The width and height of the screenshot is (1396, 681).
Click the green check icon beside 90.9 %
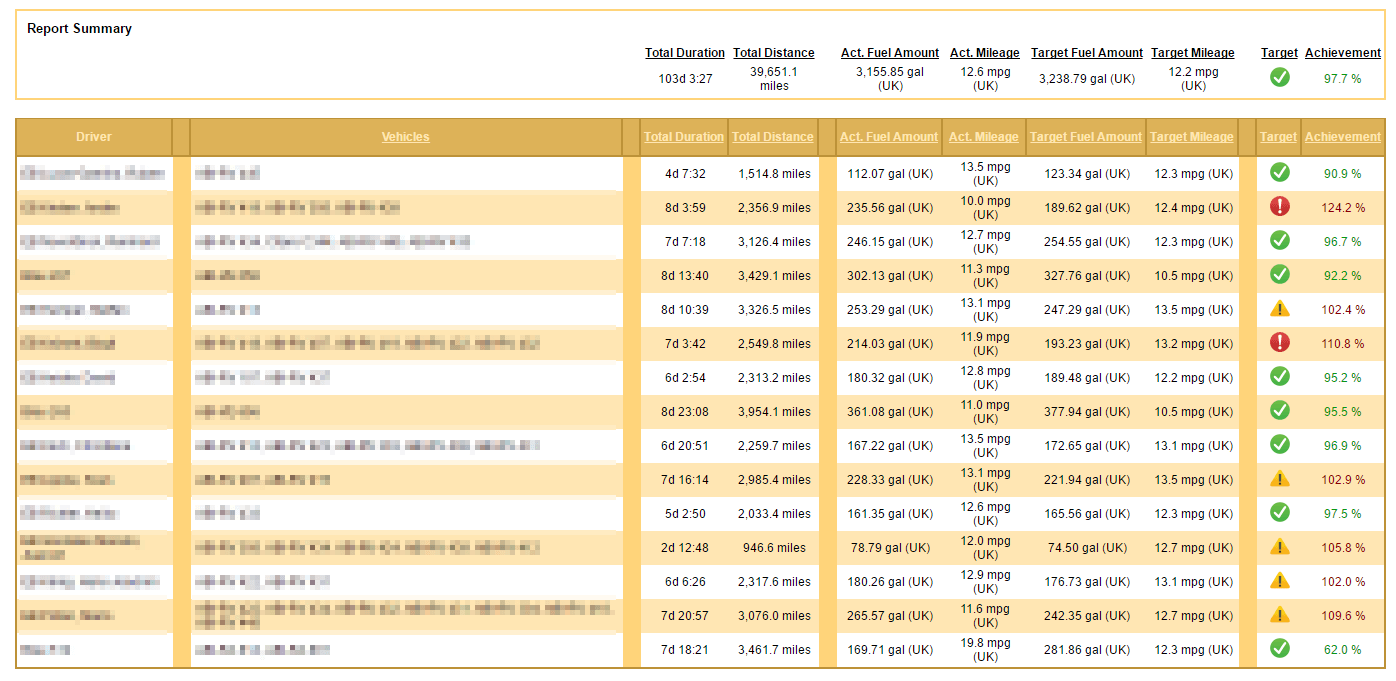pyautogui.click(x=1279, y=172)
